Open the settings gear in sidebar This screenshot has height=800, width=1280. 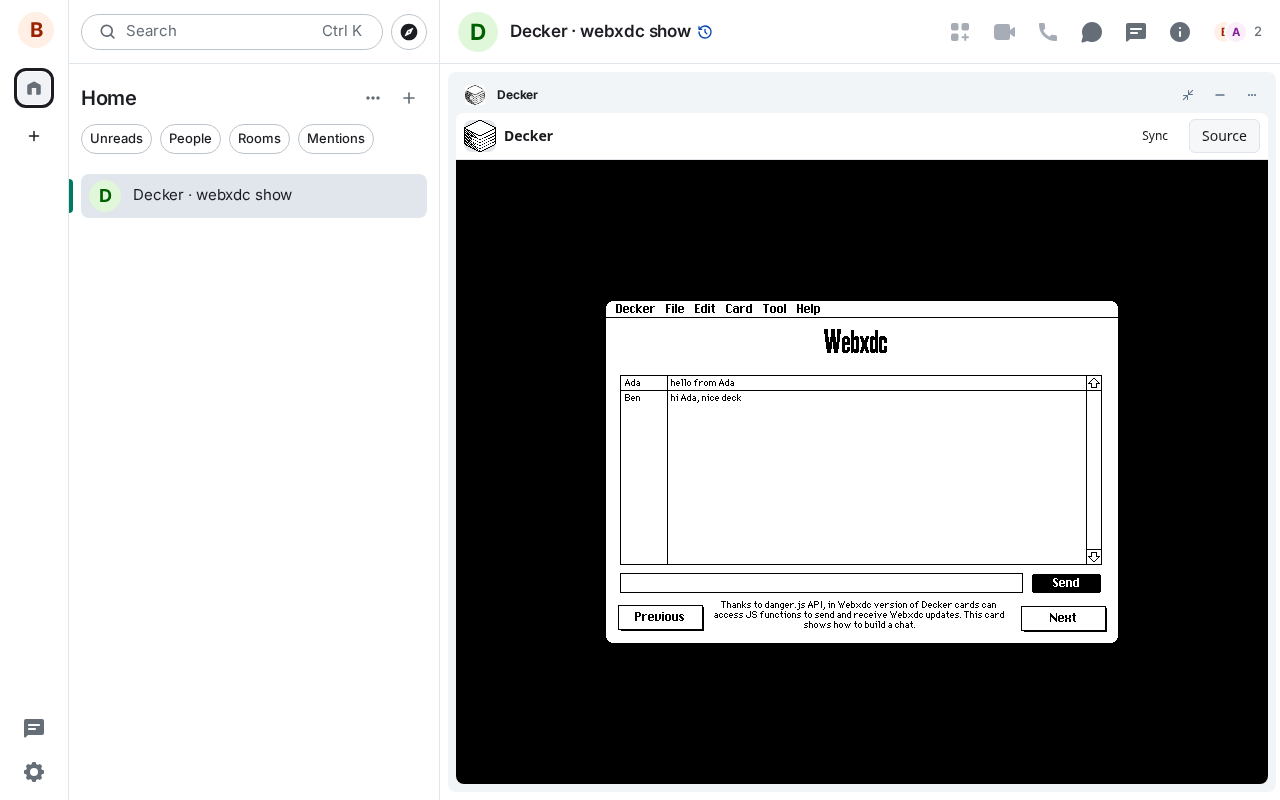34,772
